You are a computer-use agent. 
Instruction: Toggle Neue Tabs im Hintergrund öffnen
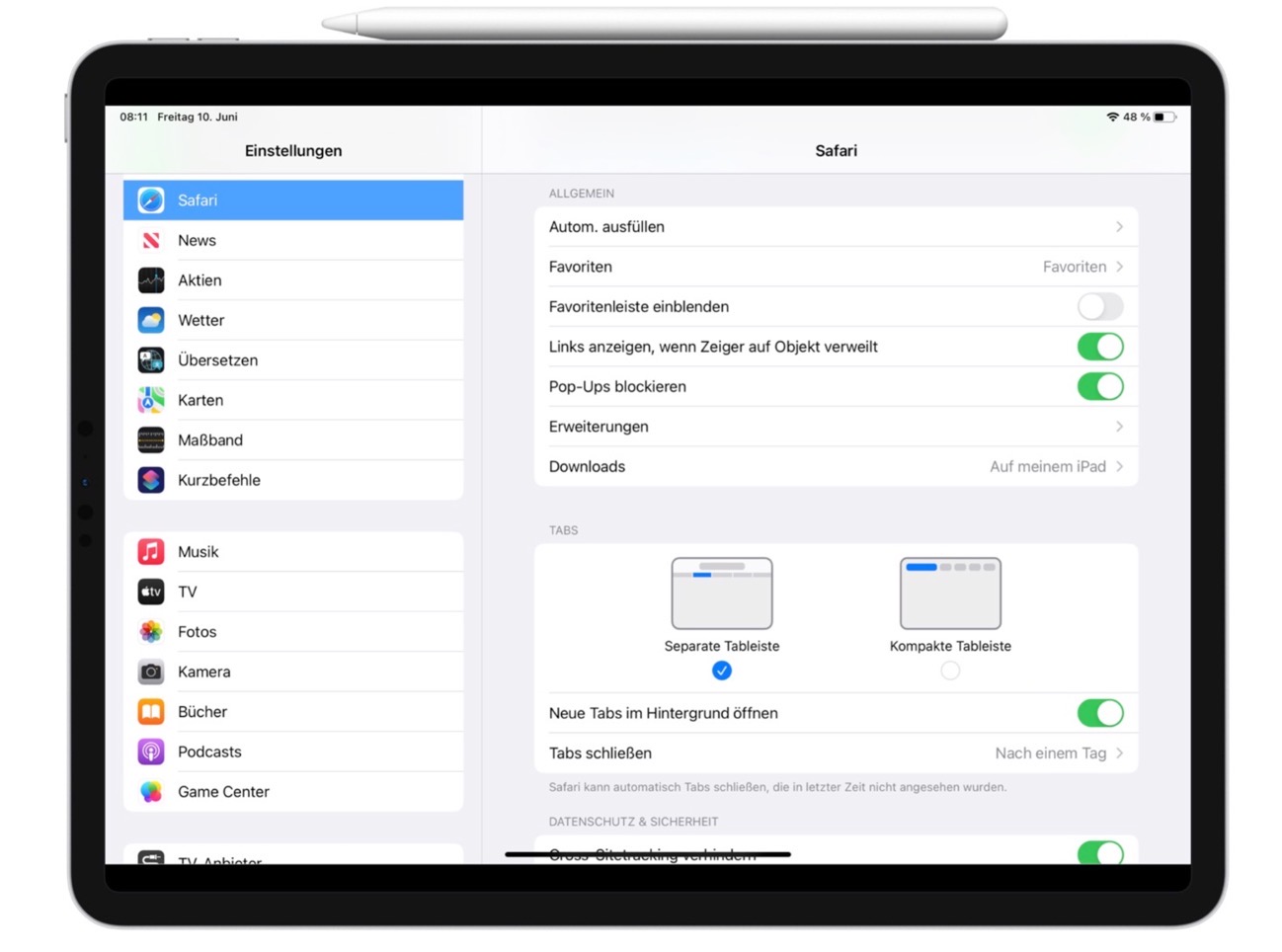coord(1100,713)
